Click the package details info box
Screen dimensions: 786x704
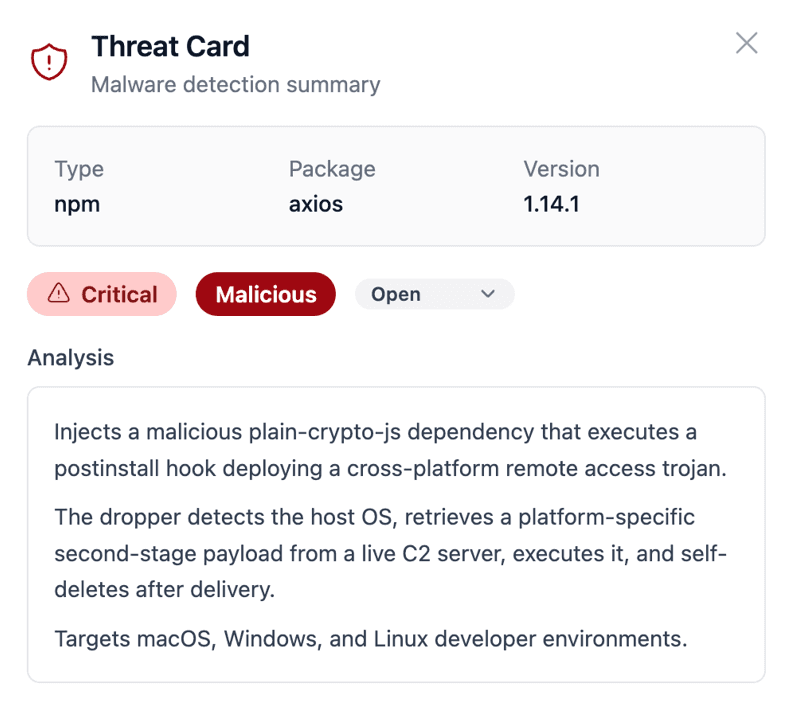(396, 186)
